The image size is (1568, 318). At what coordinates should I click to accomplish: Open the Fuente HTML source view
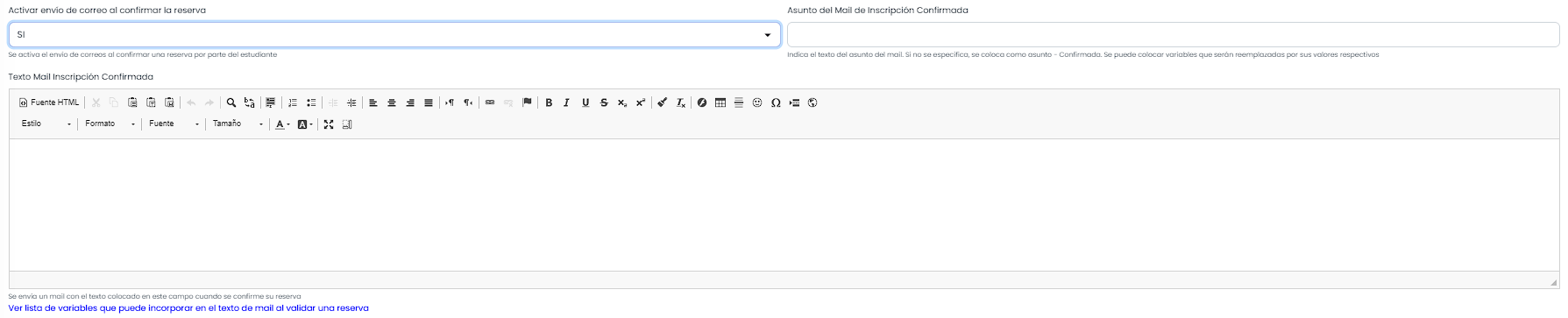(x=49, y=102)
